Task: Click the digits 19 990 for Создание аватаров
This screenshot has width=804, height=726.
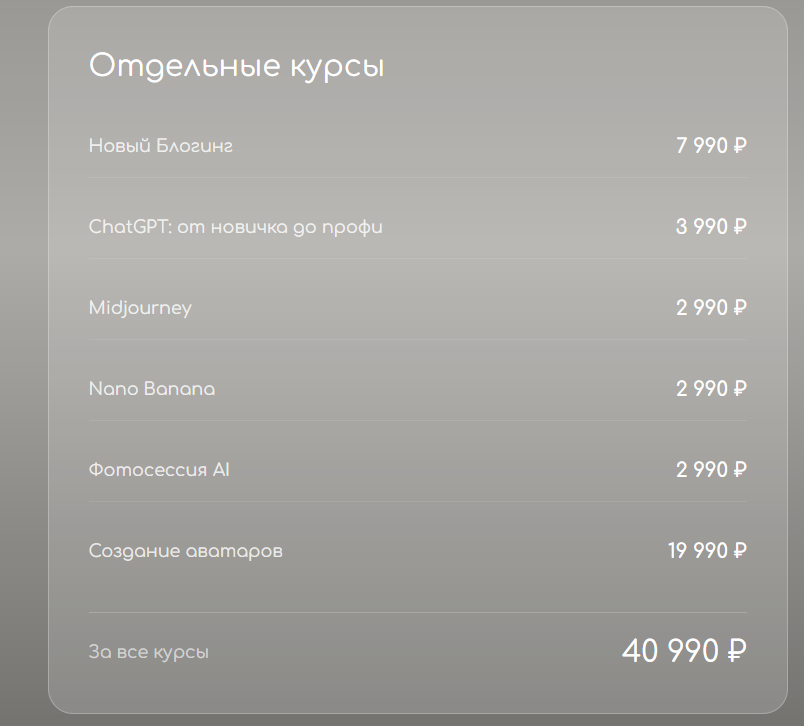Action: (697, 551)
